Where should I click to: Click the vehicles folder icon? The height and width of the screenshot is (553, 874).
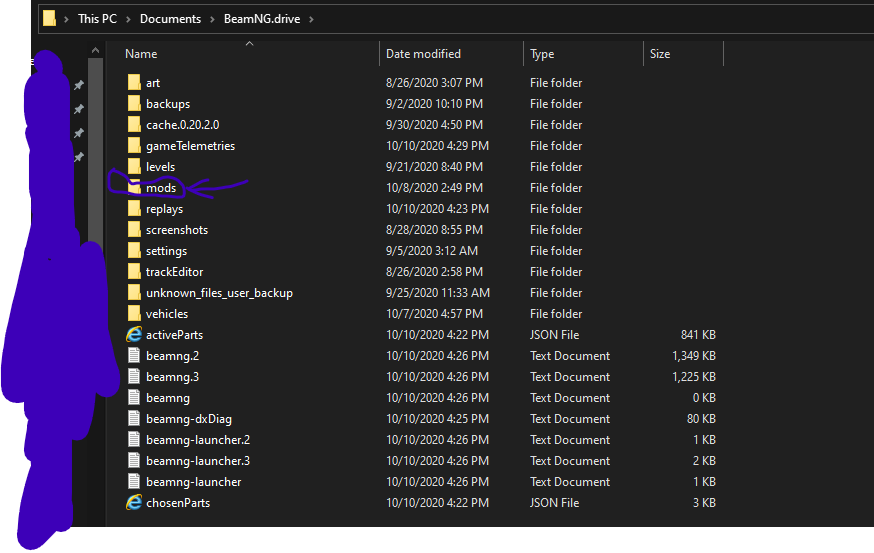[134, 313]
